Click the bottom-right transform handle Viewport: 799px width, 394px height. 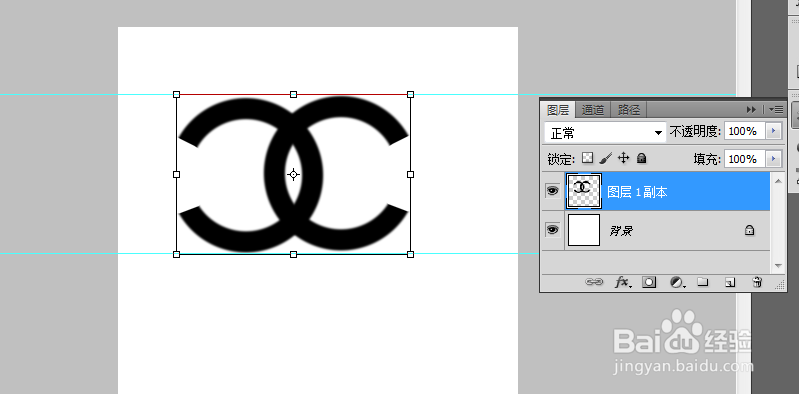pos(411,254)
